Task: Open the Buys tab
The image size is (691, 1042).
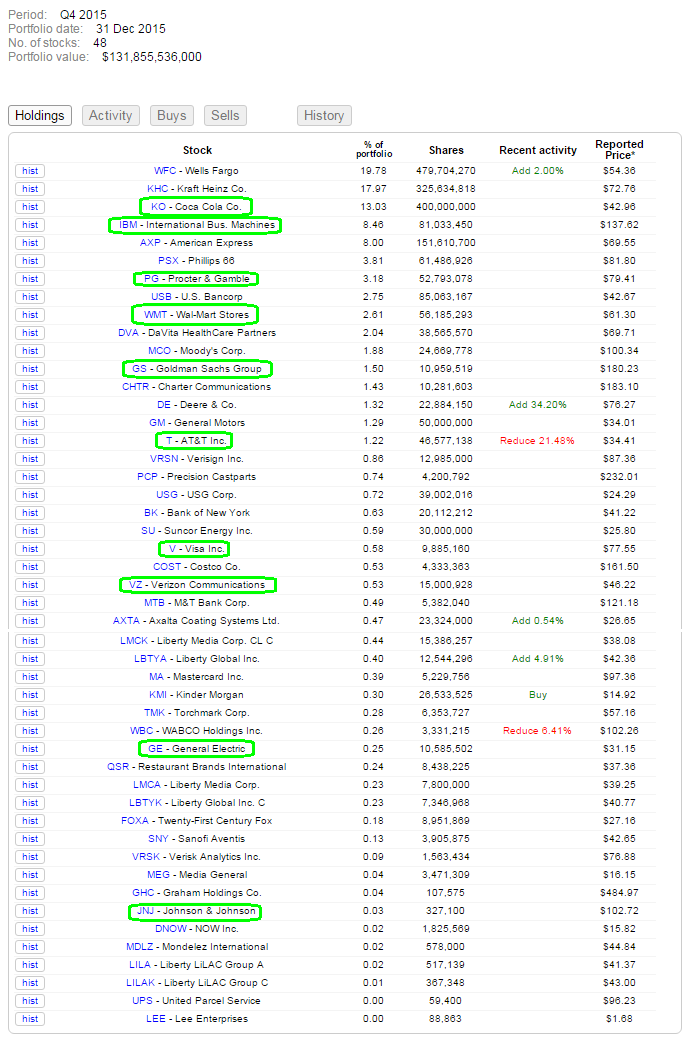Action: pos(171,116)
